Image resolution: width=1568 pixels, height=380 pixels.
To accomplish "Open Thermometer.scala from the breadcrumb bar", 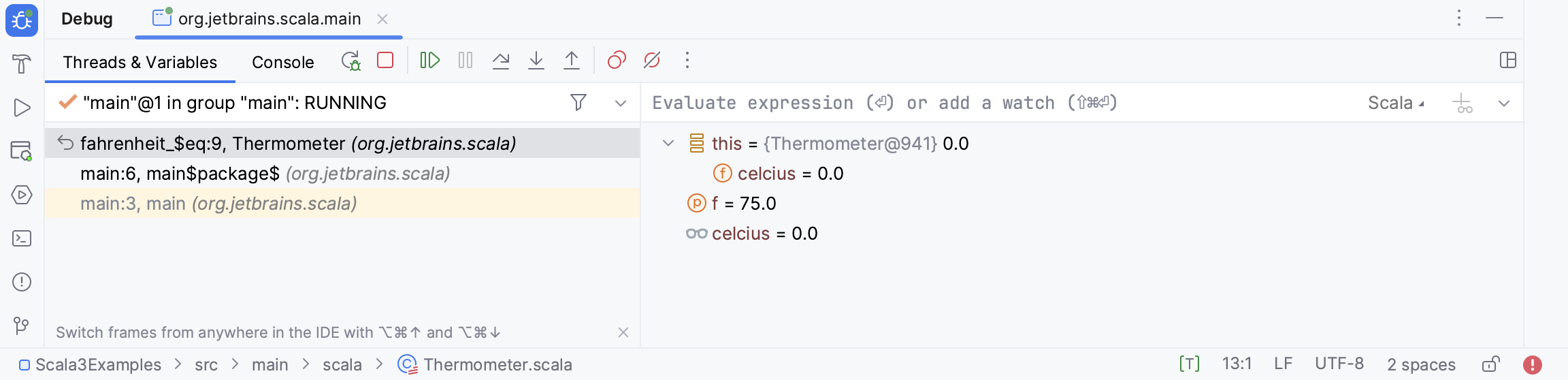I will click(x=497, y=365).
